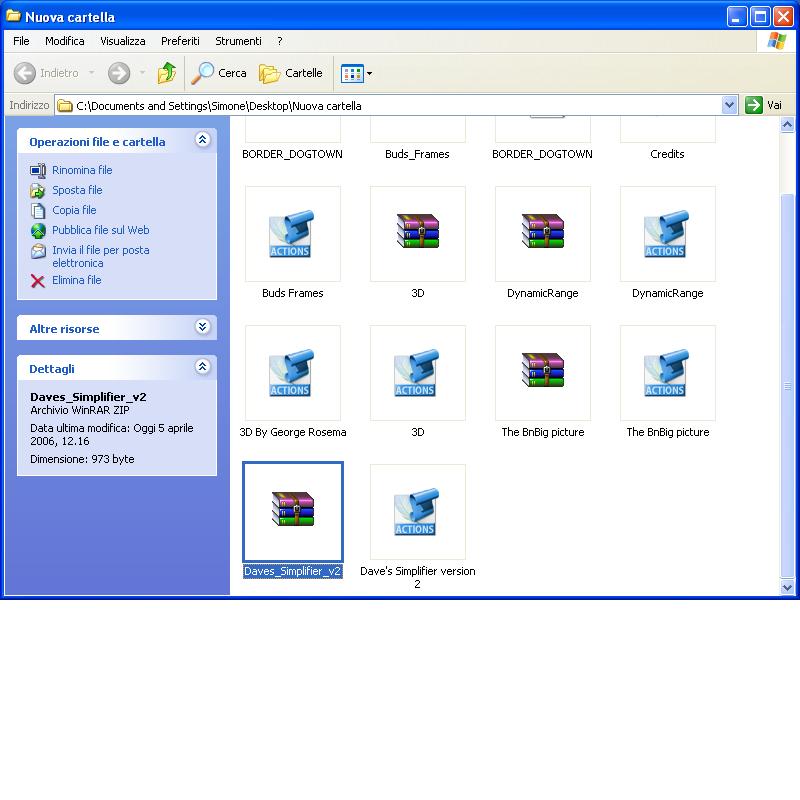Click the Vai go button
Image resolution: width=800 pixels, height=800 pixels.
point(765,105)
